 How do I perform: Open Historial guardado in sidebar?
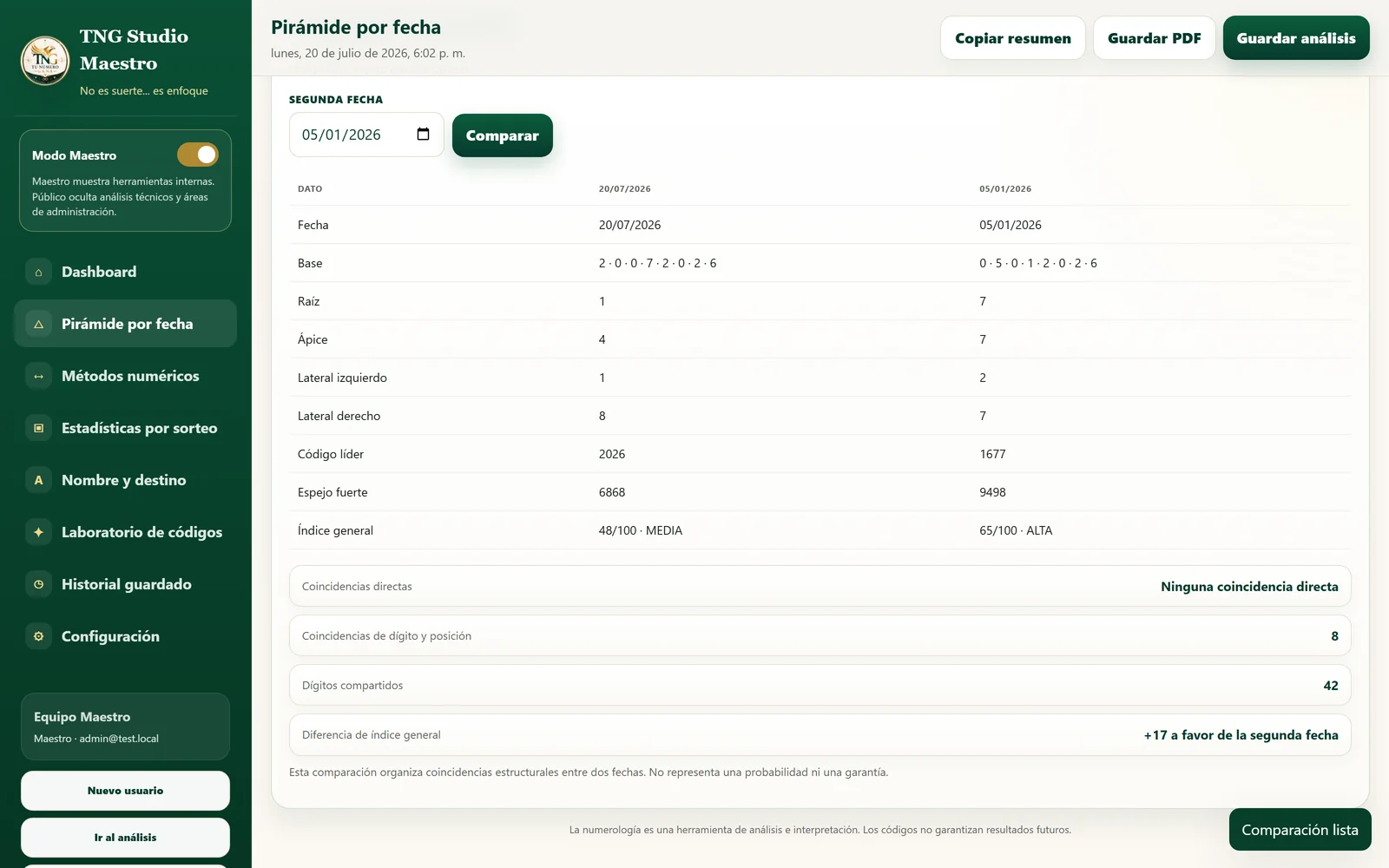click(125, 584)
